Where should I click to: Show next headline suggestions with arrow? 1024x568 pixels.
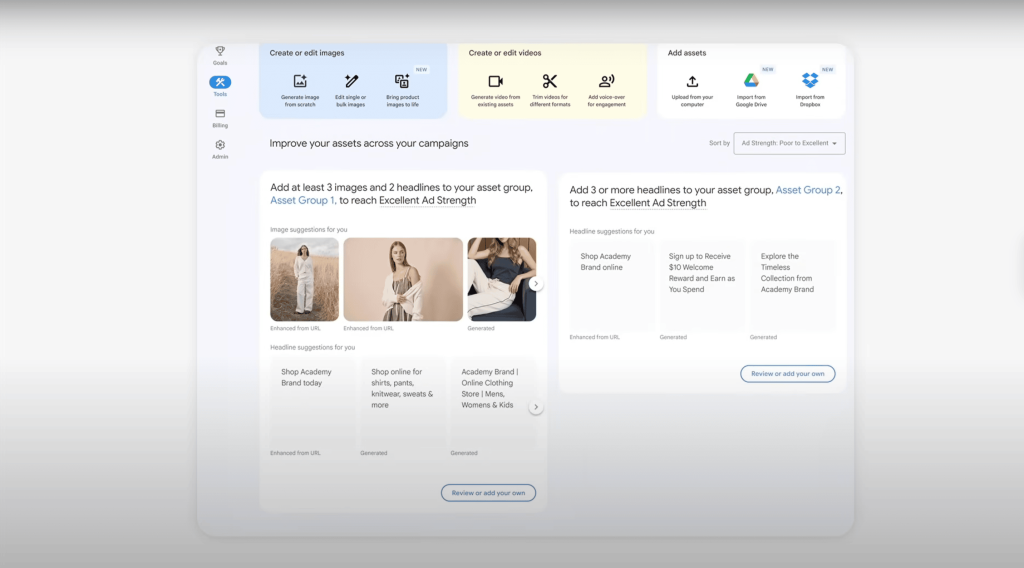click(x=536, y=407)
